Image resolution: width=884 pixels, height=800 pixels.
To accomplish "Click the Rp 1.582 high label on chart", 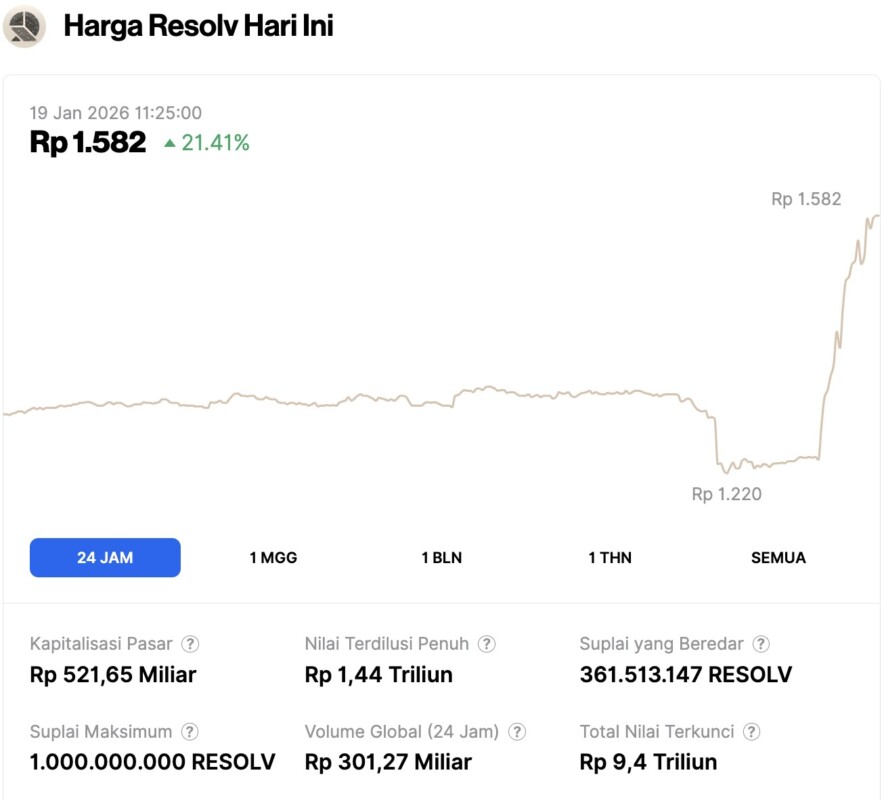I will 806,199.
